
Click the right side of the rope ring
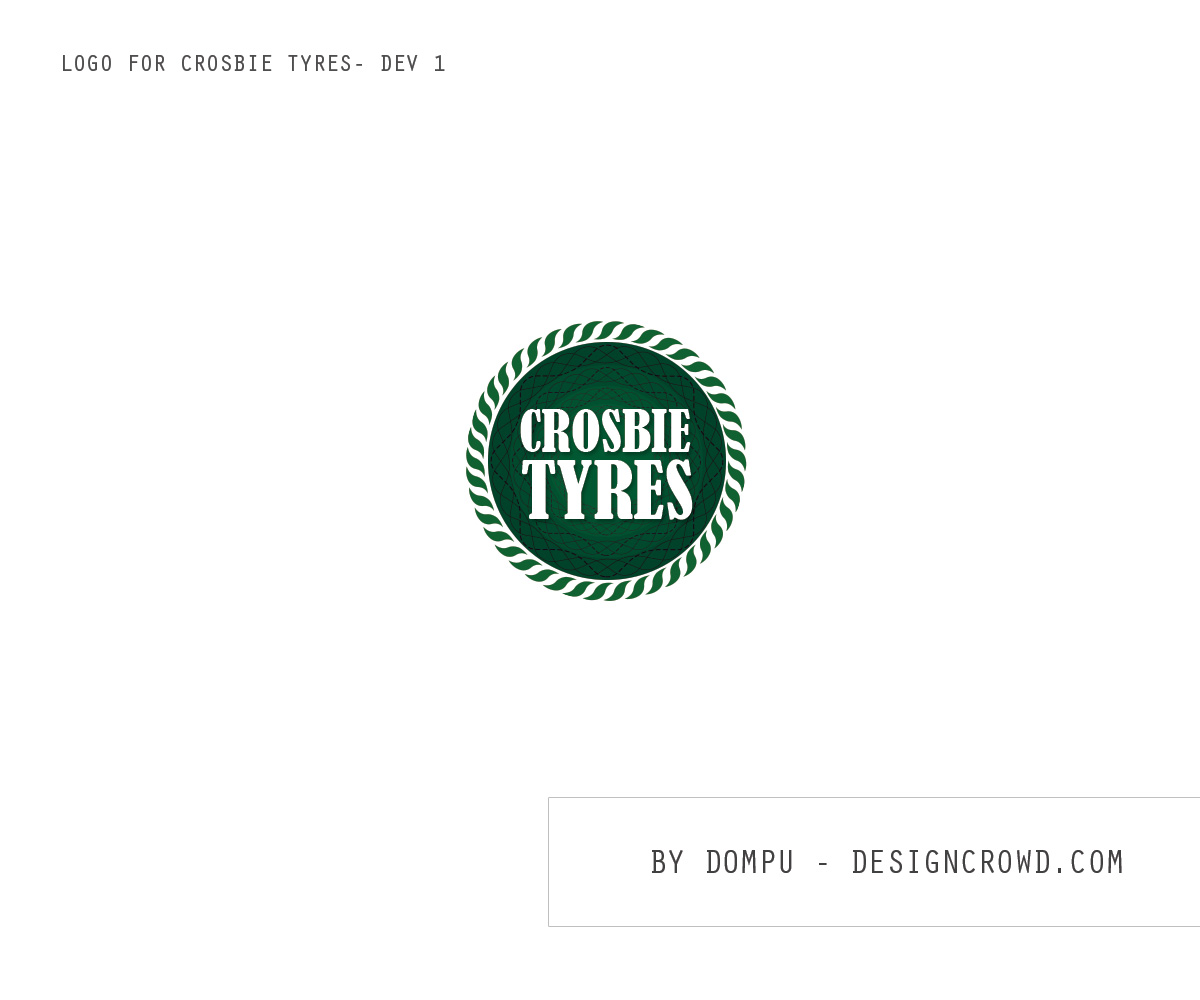coord(736,461)
